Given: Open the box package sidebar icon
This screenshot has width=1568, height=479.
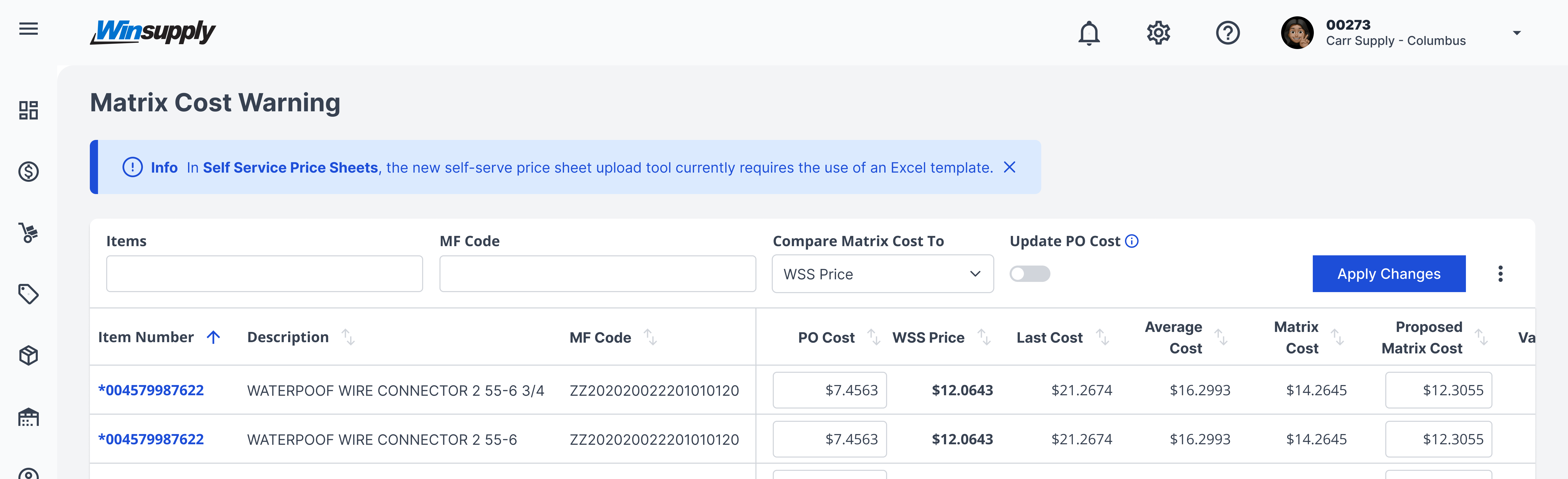Looking at the screenshot, I should coord(28,355).
